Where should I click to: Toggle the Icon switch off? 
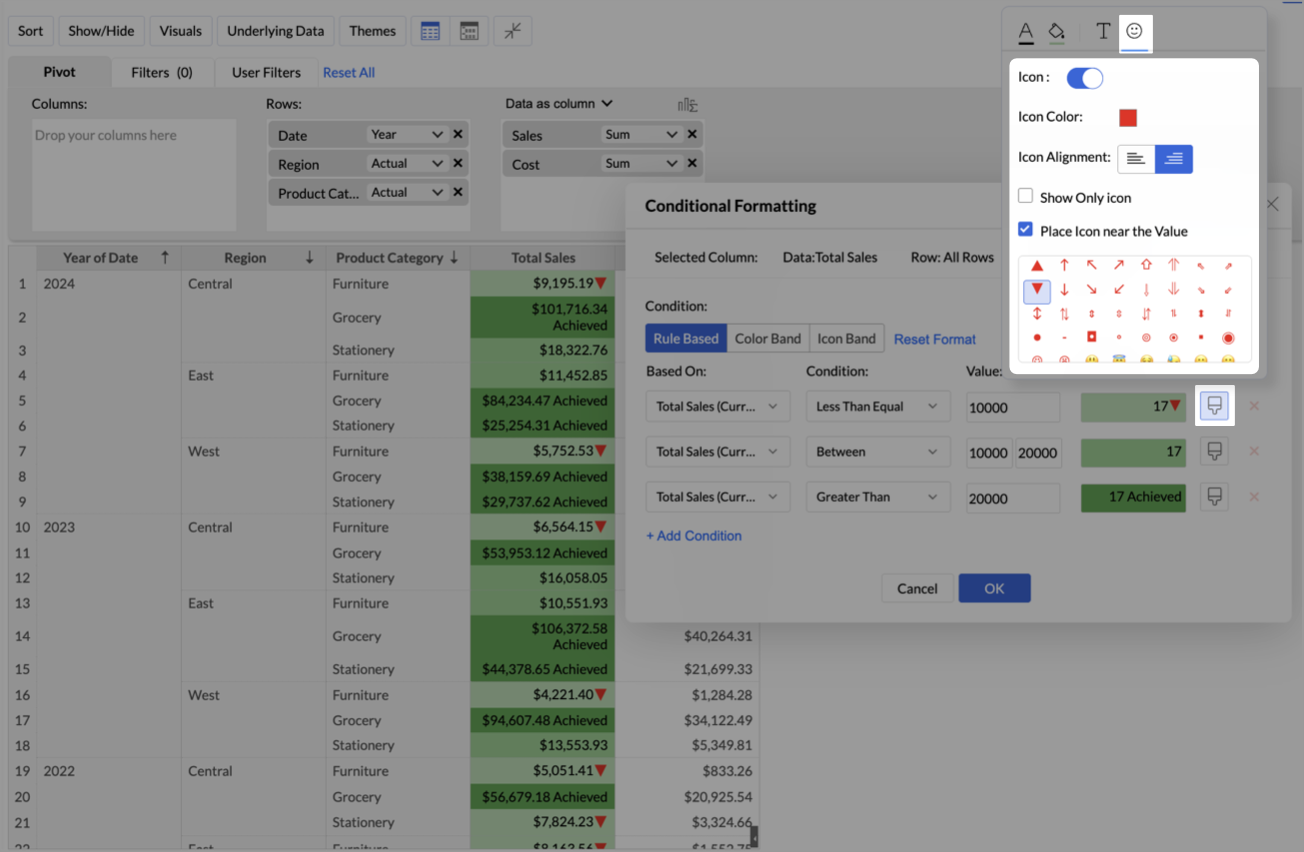click(x=1085, y=78)
